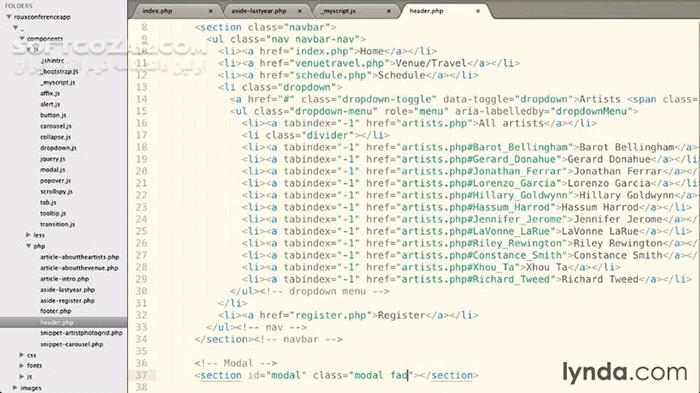The image size is (700, 393).
Task: Expand the less folder
Action: click(28, 235)
